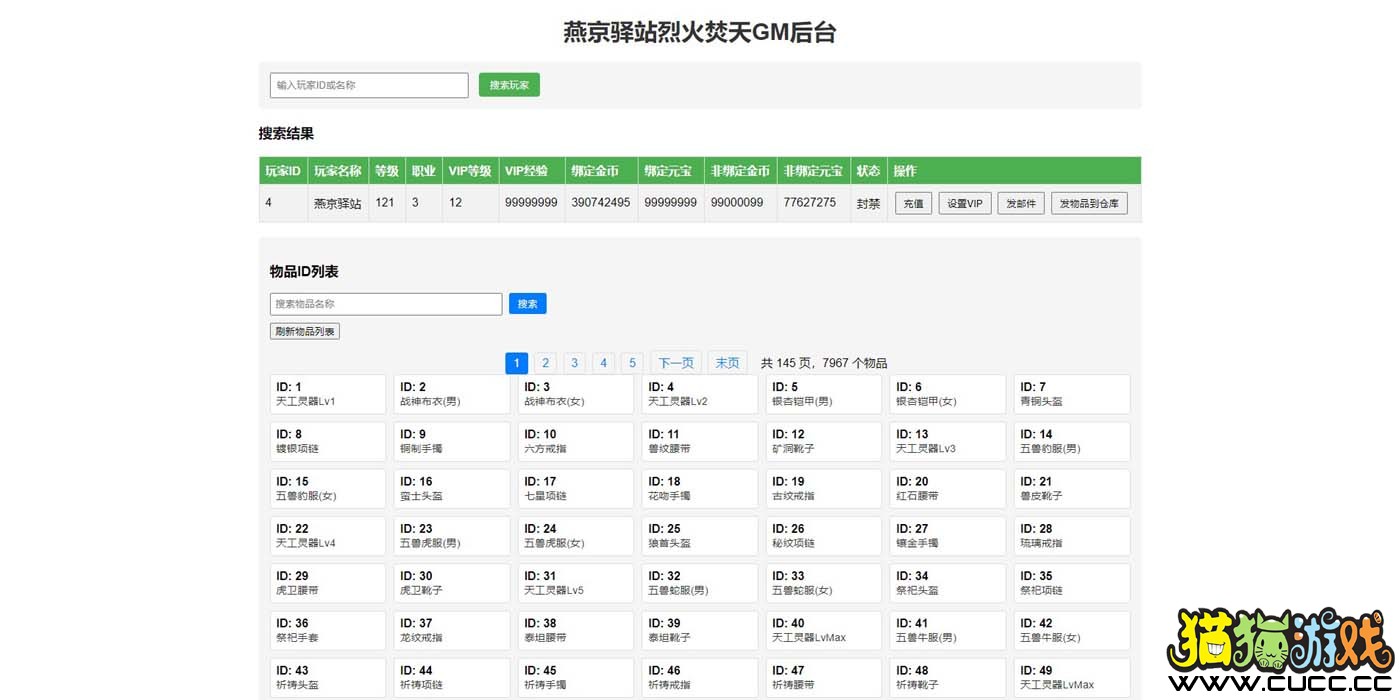Viewport: 1400px width, 700px height.
Task: Pick item ID 40 天工灵器LvMax
Action: (x=824, y=630)
